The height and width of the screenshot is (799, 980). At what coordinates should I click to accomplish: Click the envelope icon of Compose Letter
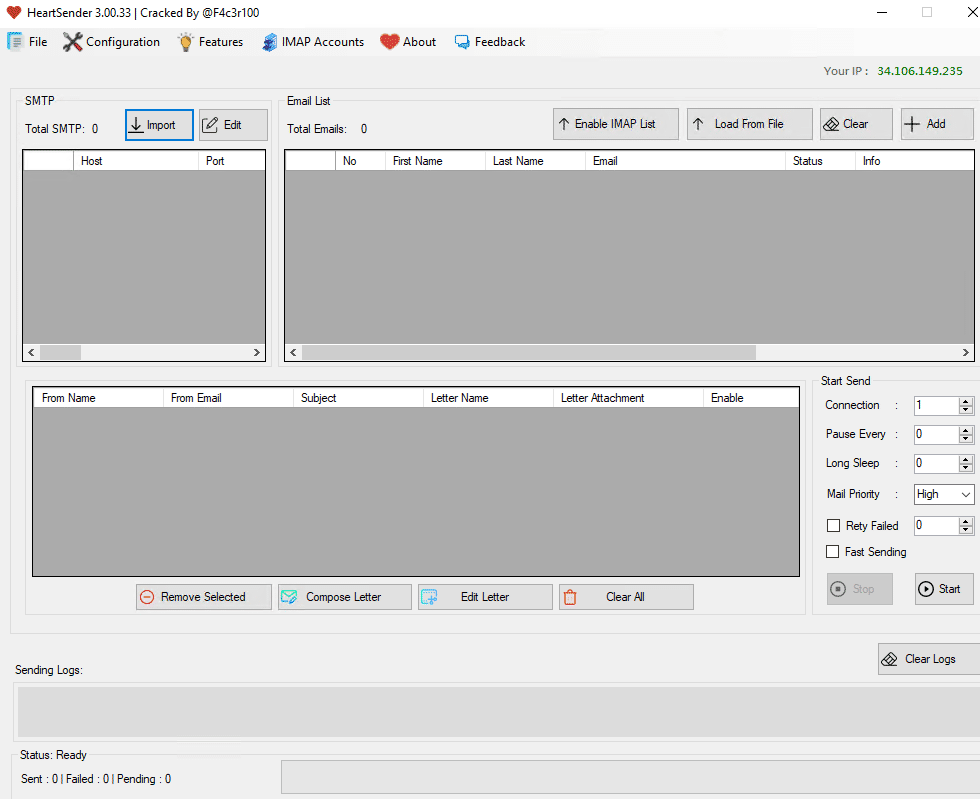click(x=289, y=597)
